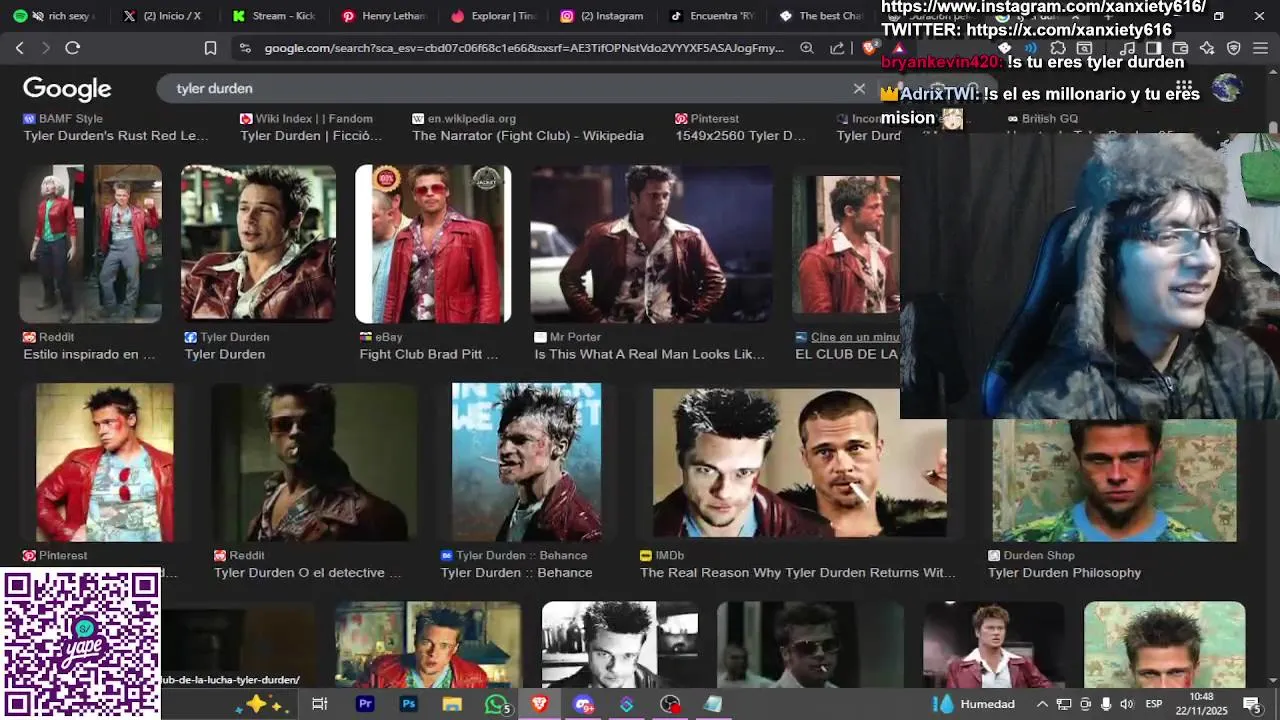
Task: Show hidden system tray icons chevron
Action: tap(1042, 704)
